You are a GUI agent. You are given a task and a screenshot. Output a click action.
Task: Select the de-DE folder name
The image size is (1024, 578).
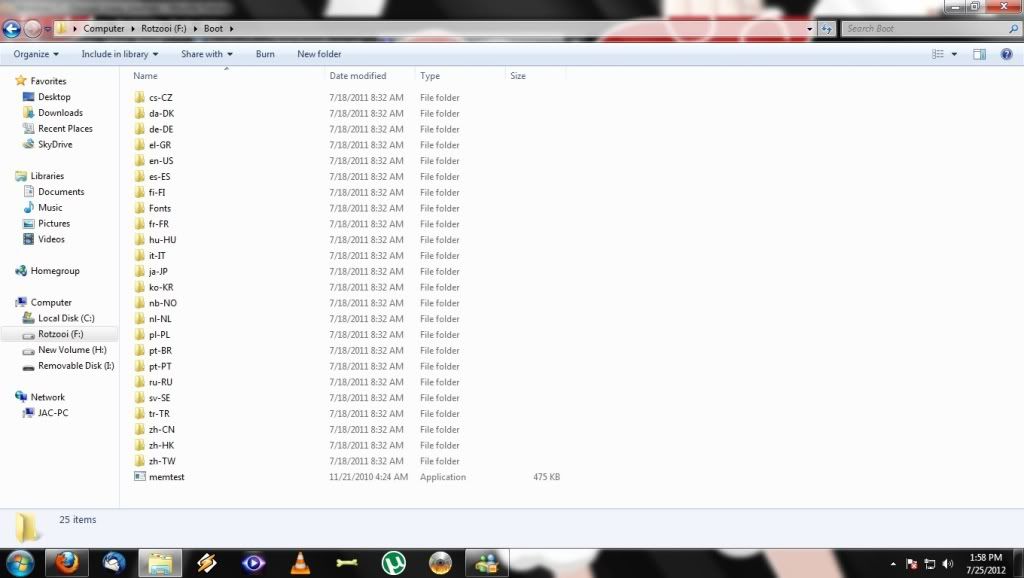(161, 129)
